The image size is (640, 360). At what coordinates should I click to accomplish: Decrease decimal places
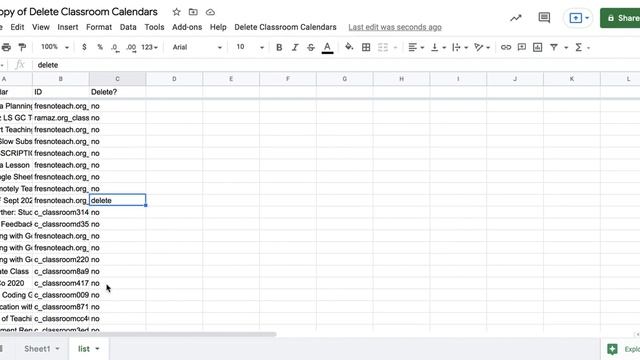point(115,47)
